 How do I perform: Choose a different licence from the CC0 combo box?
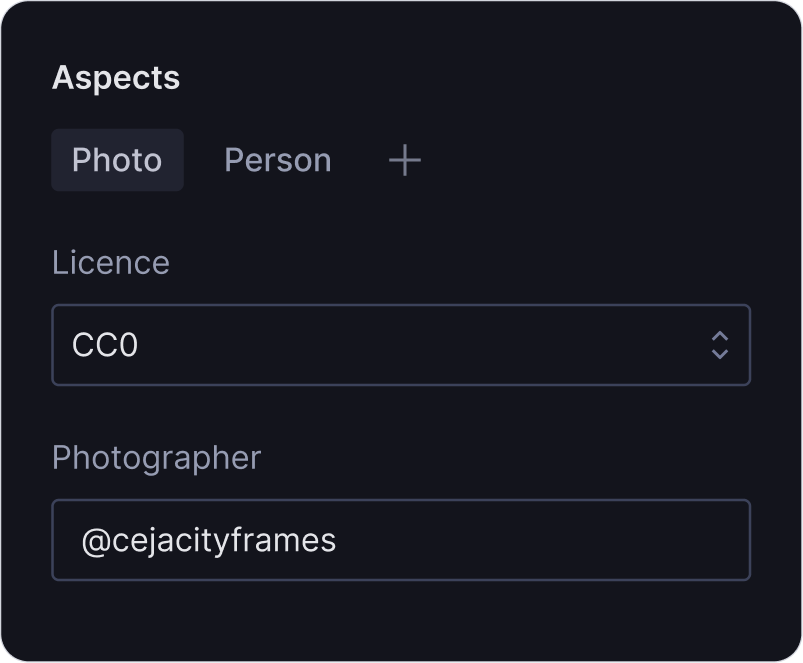coord(400,345)
